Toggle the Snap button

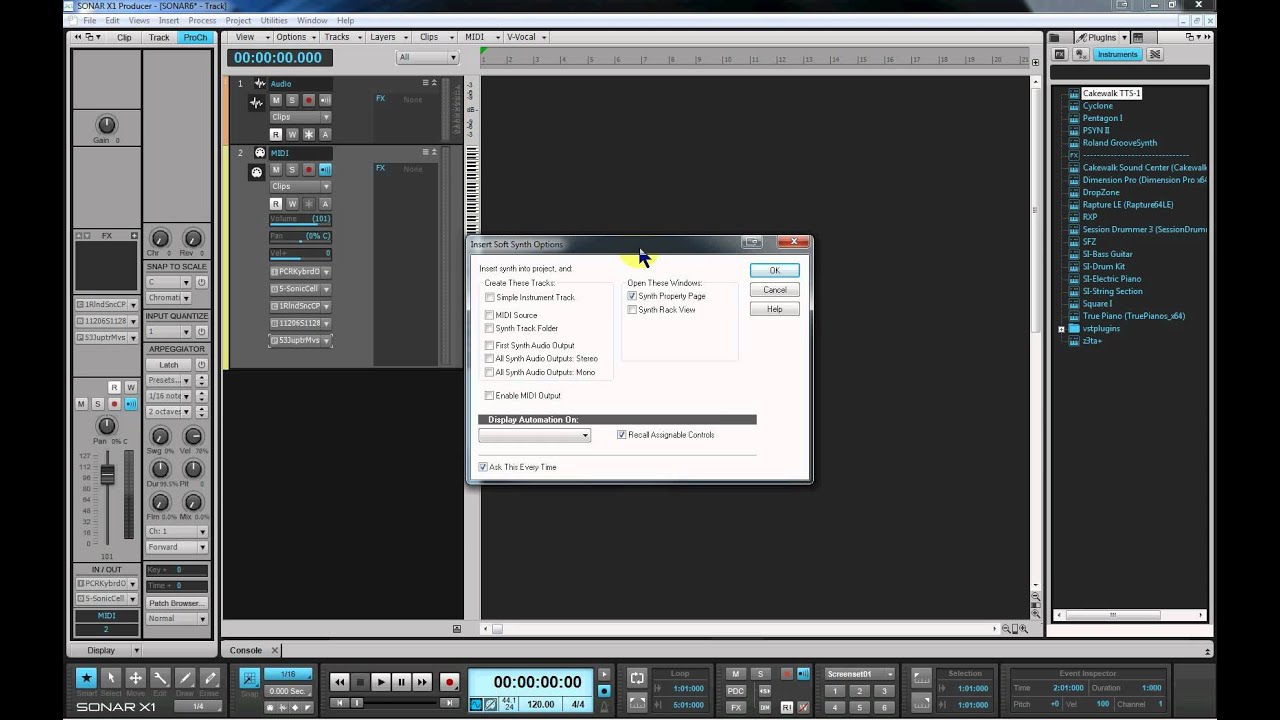click(250, 678)
